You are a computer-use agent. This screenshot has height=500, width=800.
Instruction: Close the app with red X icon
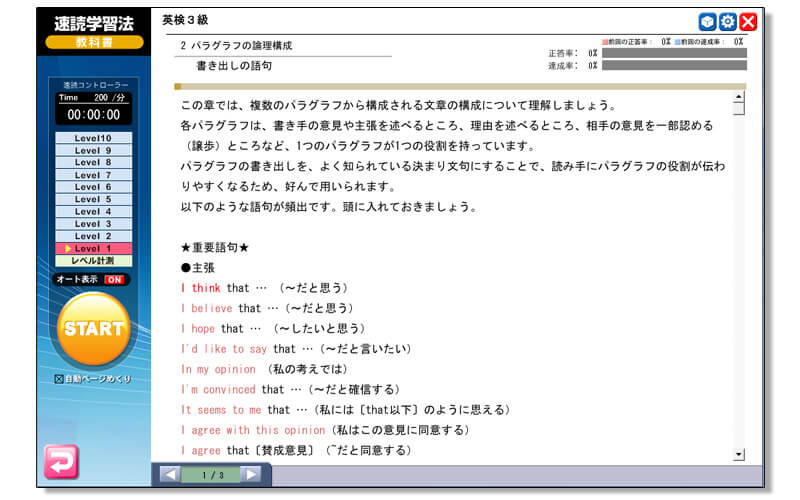(x=748, y=22)
